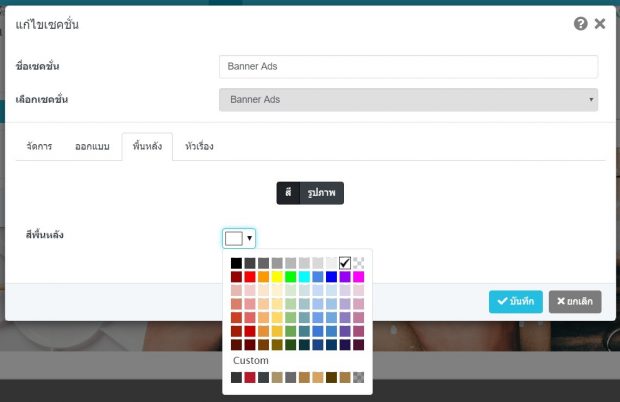Pick the first dark gray custom swatch

tap(236, 377)
